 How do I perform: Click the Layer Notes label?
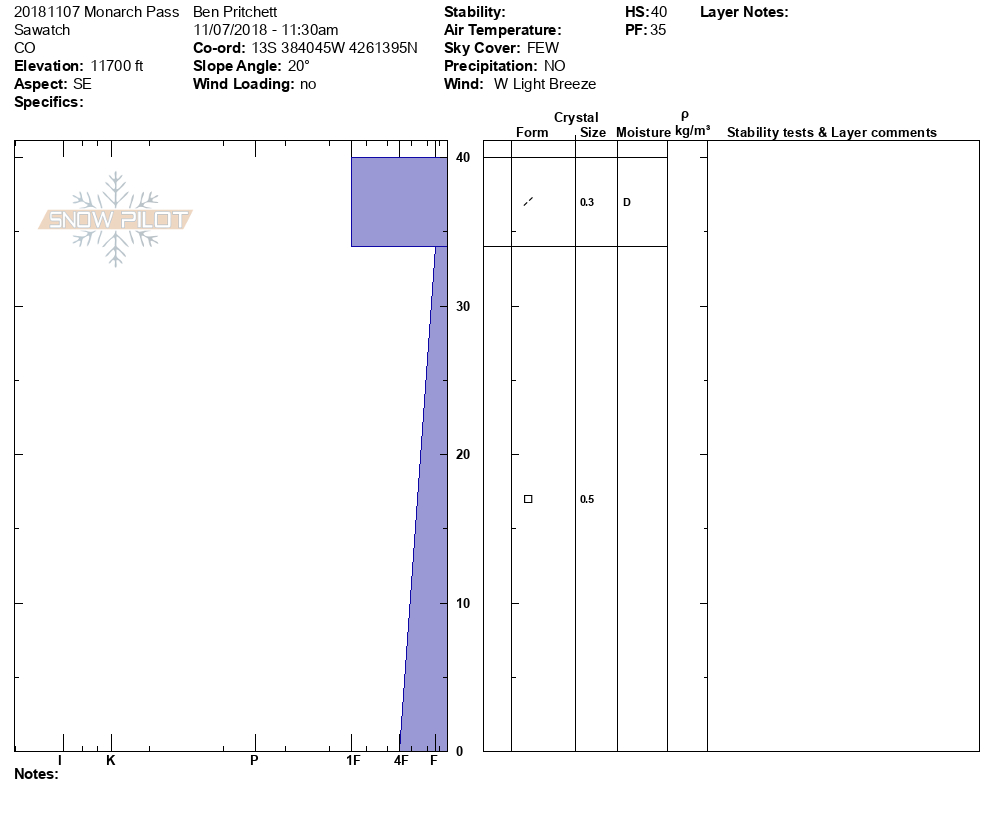pos(744,12)
